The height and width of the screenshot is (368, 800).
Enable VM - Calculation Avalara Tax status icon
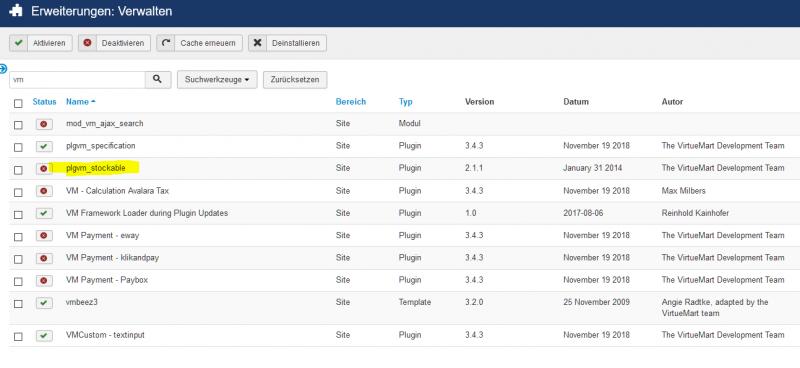click(x=44, y=191)
